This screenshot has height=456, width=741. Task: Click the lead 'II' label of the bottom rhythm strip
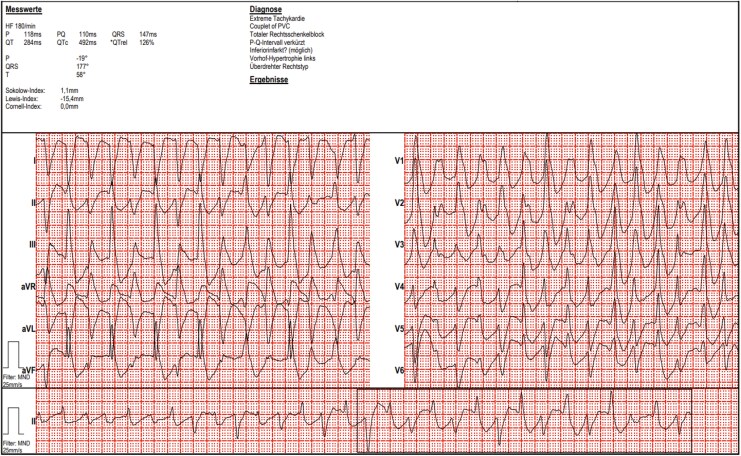coord(34,420)
